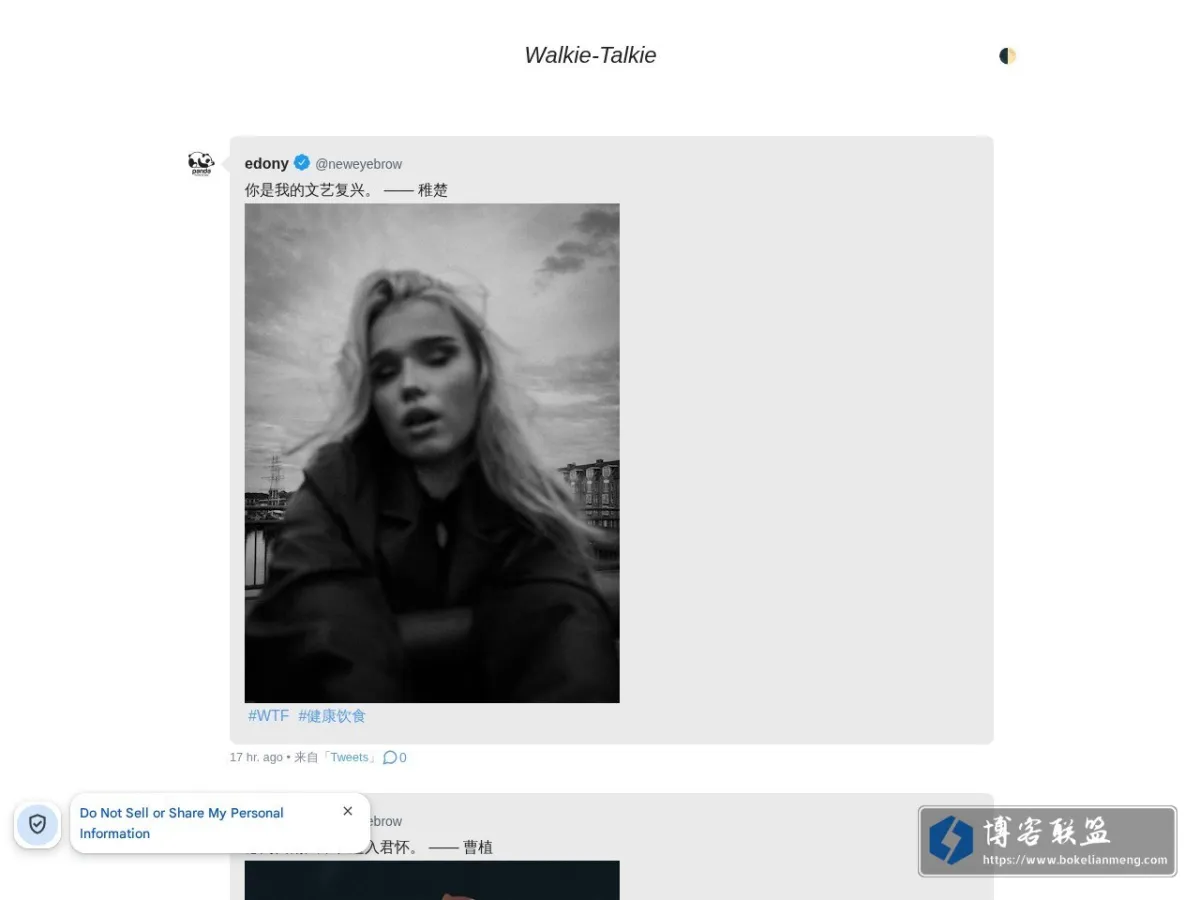Open the privacy shield icon
The height and width of the screenshot is (900, 1200).
pos(37,824)
